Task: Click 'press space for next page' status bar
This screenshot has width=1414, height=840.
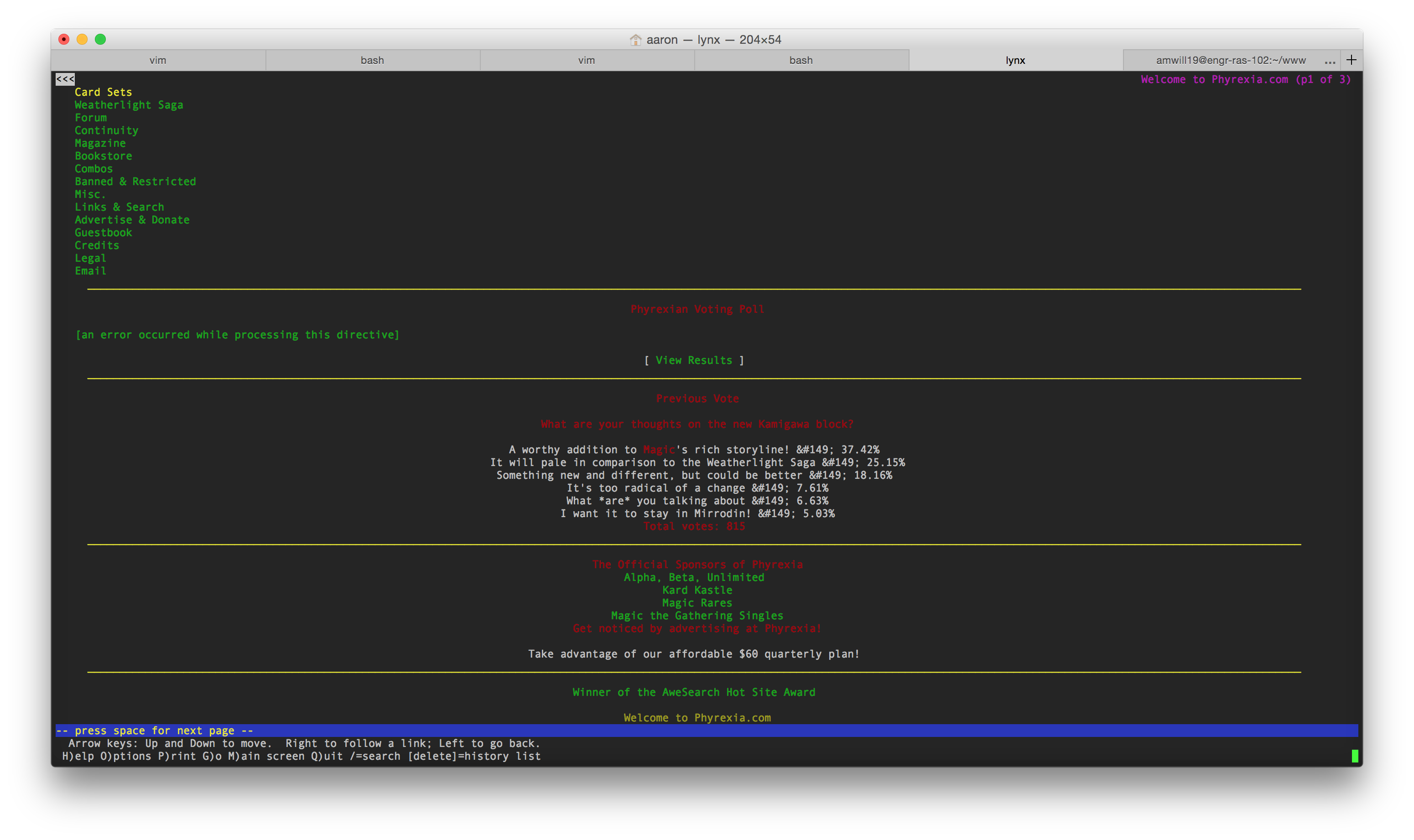Action: (x=707, y=731)
